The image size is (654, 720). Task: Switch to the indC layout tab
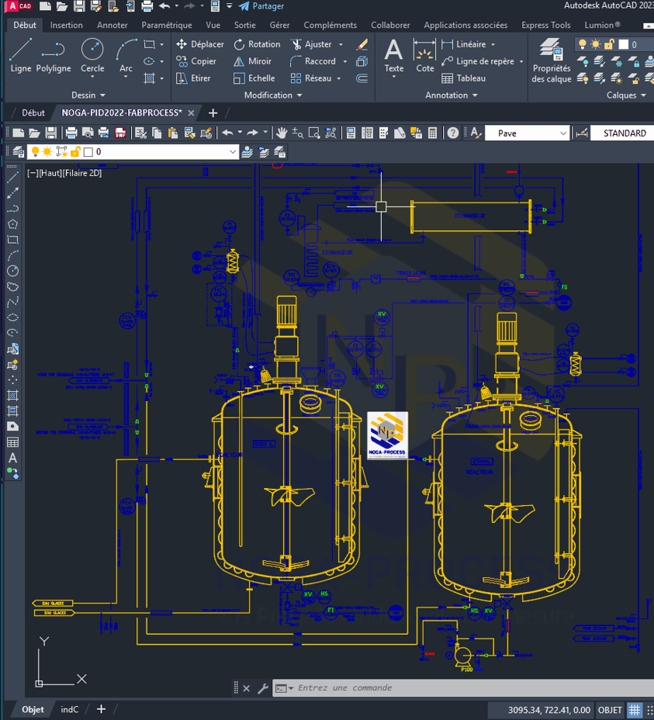pyautogui.click(x=69, y=710)
